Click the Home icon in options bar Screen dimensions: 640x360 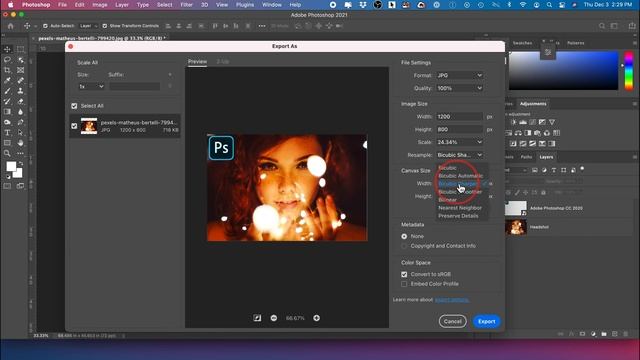(x=11, y=26)
